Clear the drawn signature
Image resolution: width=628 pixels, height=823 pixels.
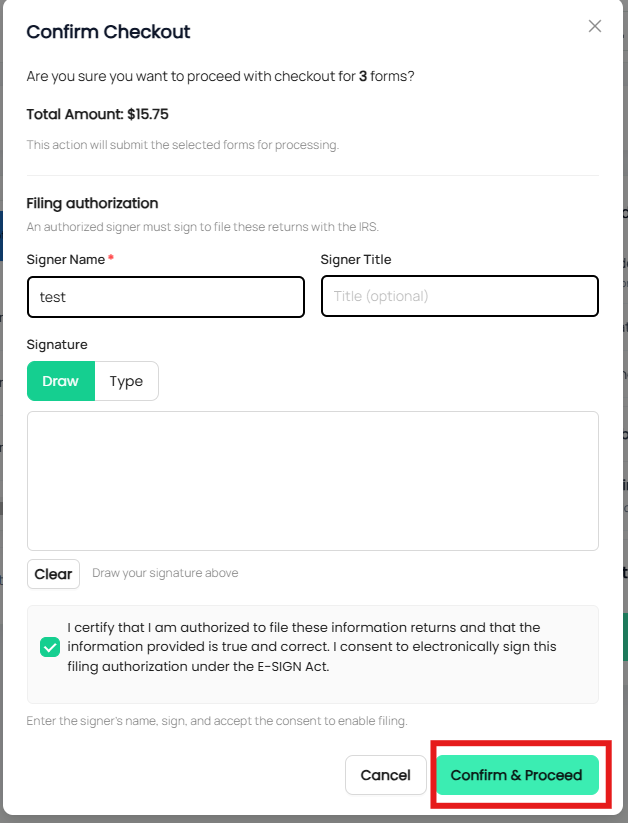click(x=53, y=574)
